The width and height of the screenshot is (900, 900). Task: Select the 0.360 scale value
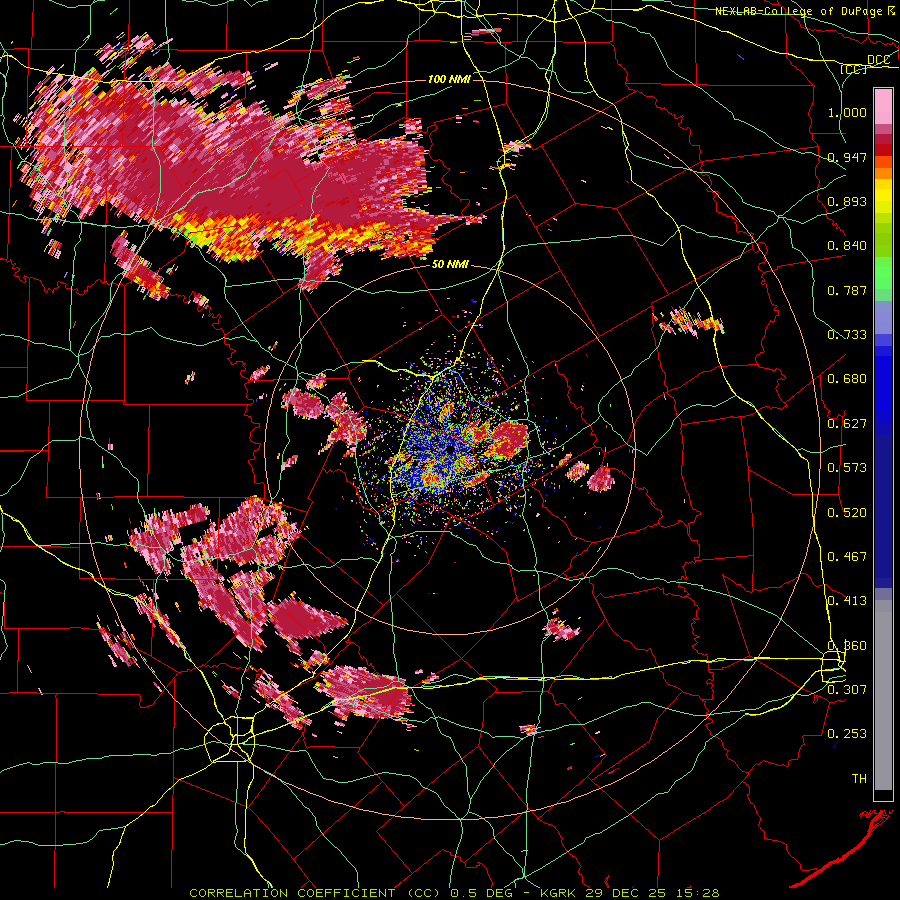(847, 646)
